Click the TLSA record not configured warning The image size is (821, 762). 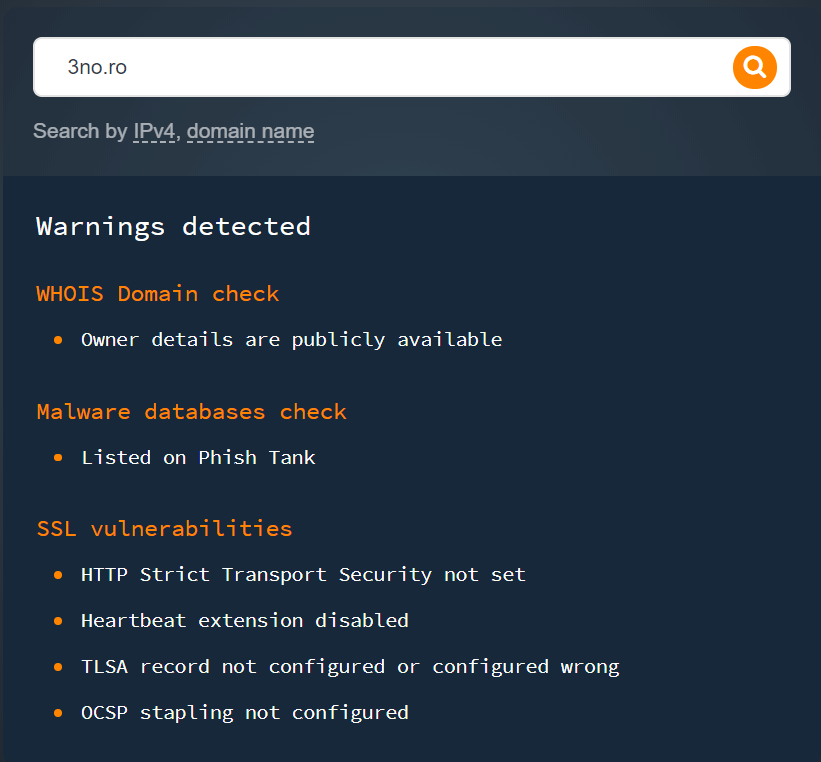click(x=350, y=667)
